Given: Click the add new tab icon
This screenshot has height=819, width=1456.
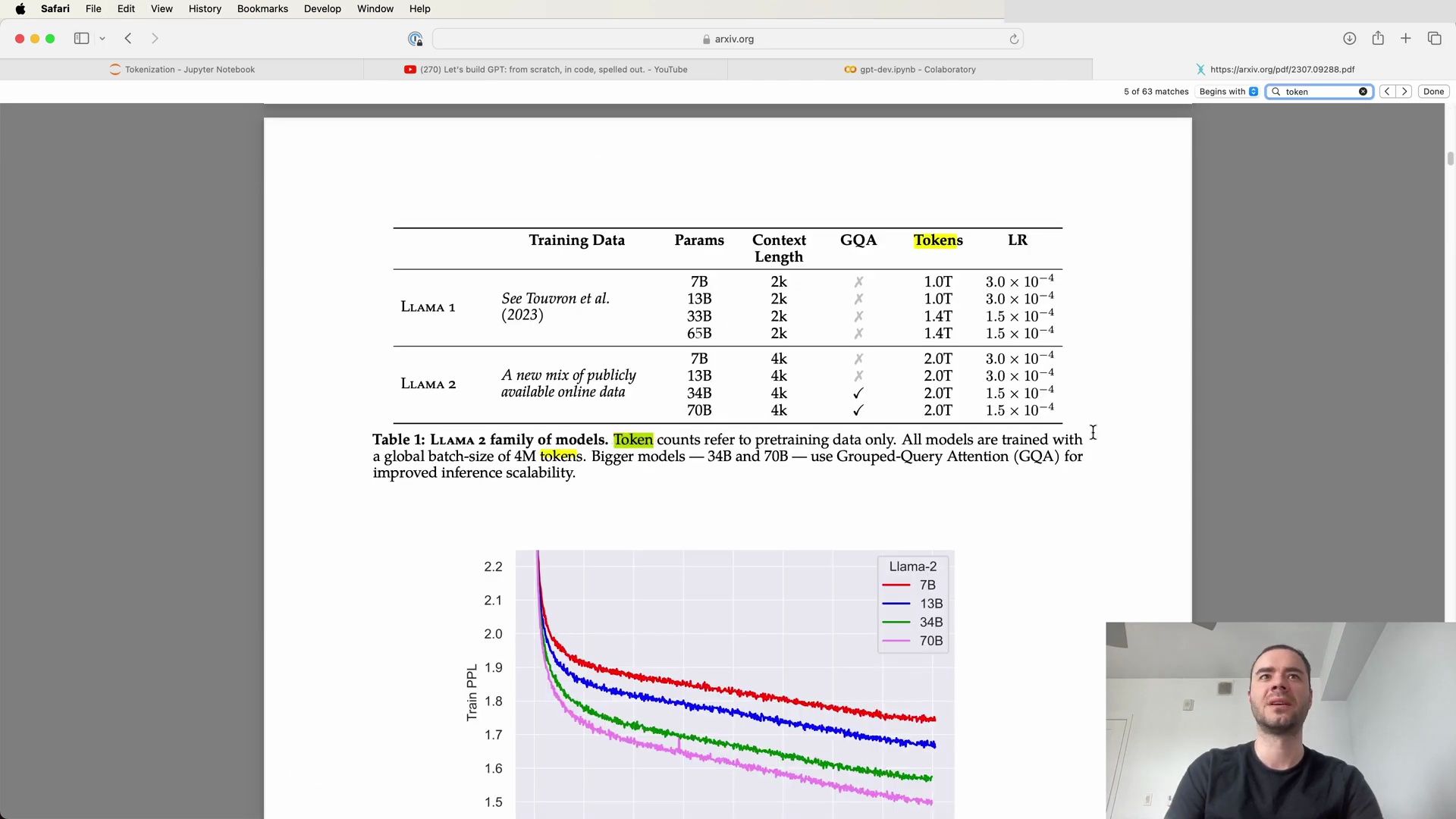Looking at the screenshot, I should pos(1407,38).
